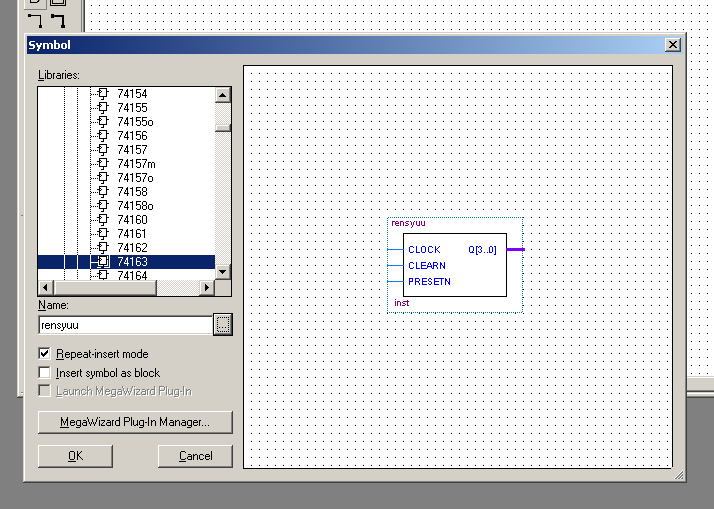Click the Symbol dialog resize grip
Viewport: 714px width, 509px height.
click(679, 475)
